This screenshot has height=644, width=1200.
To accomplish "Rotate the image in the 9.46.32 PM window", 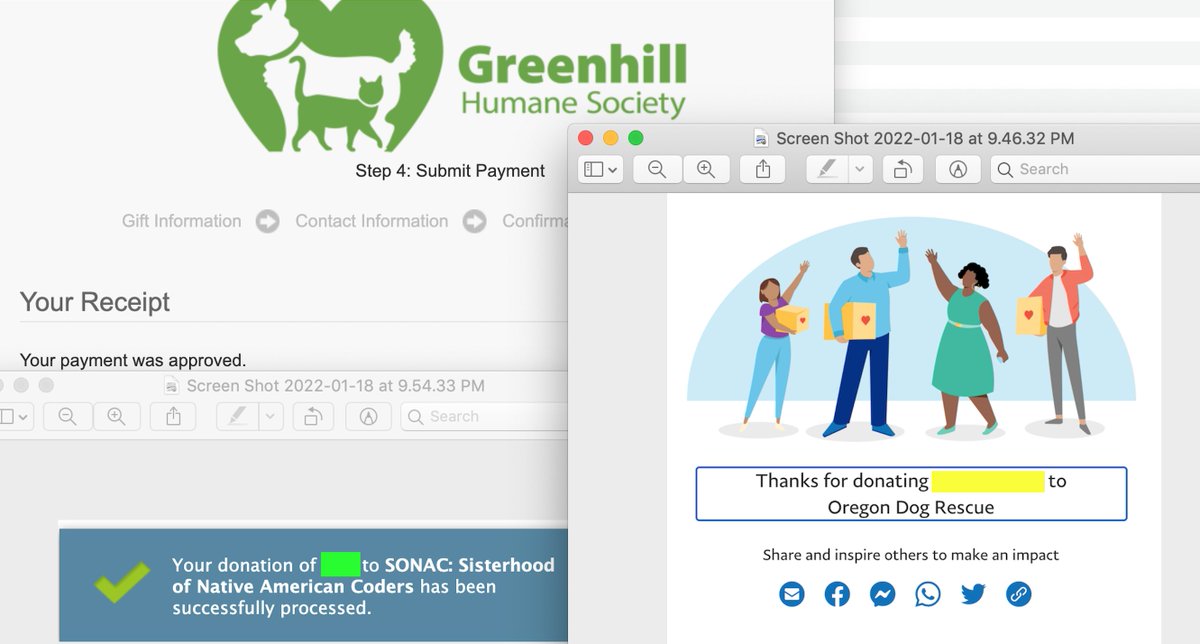I will (902, 169).
